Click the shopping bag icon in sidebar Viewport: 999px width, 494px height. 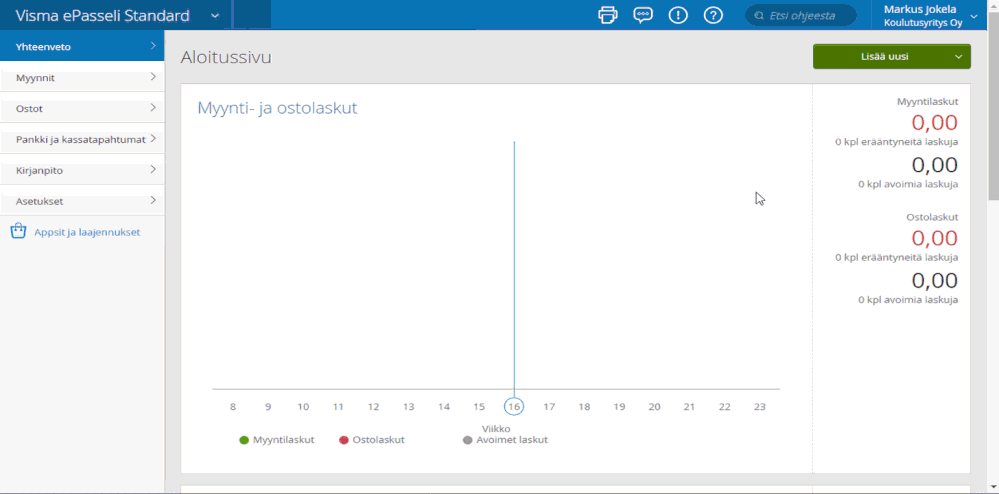[x=18, y=231]
